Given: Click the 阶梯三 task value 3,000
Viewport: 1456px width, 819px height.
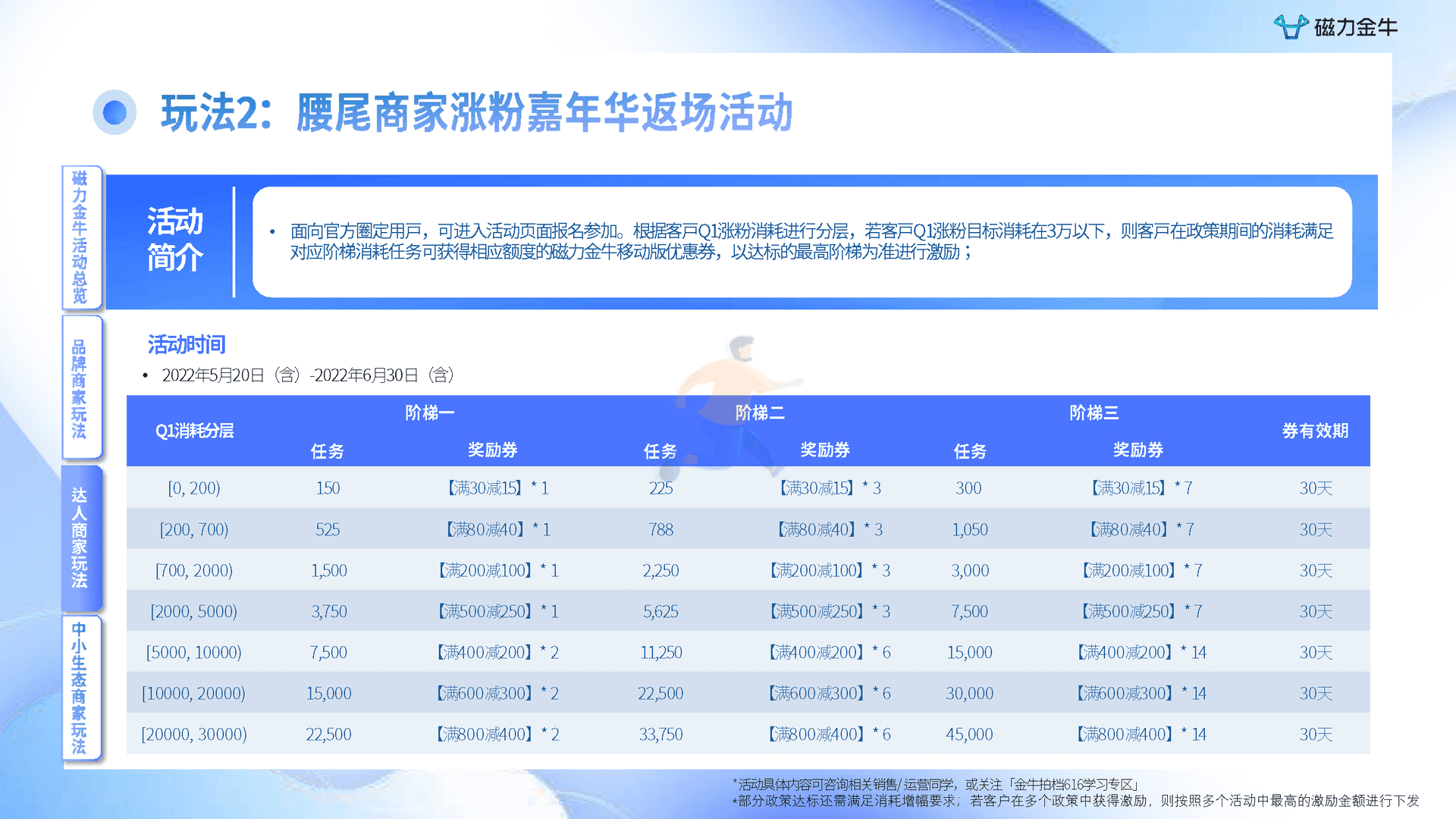Looking at the screenshot, I should pos(970,570).
